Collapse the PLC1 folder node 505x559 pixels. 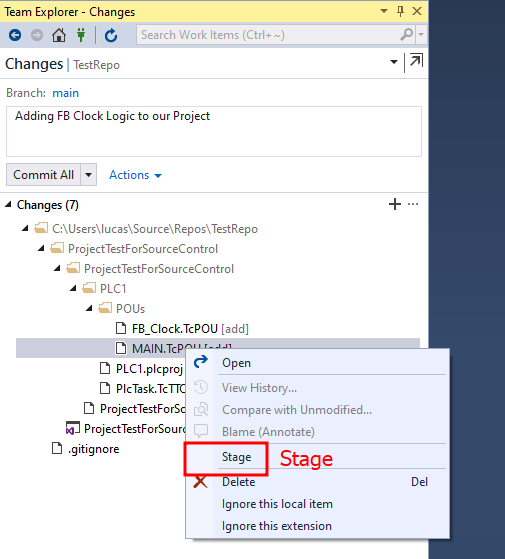click(x=73, y=288)
